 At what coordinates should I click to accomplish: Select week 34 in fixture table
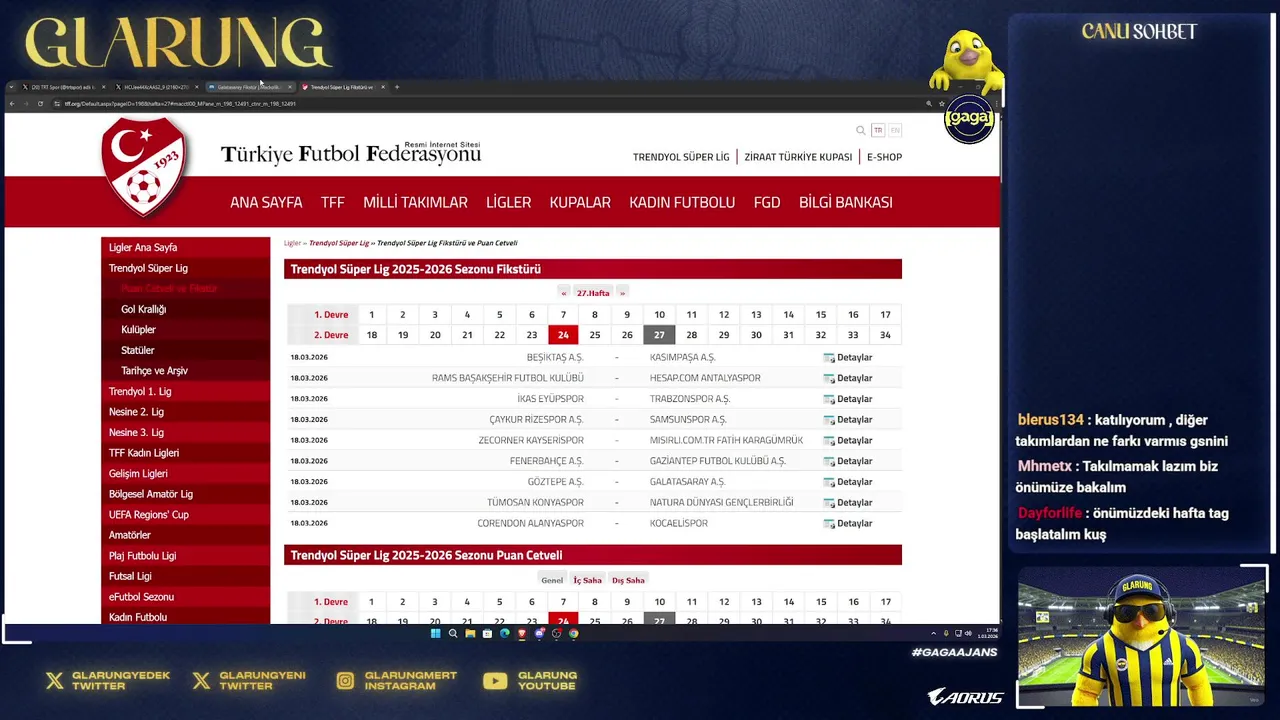pos(885,335)
